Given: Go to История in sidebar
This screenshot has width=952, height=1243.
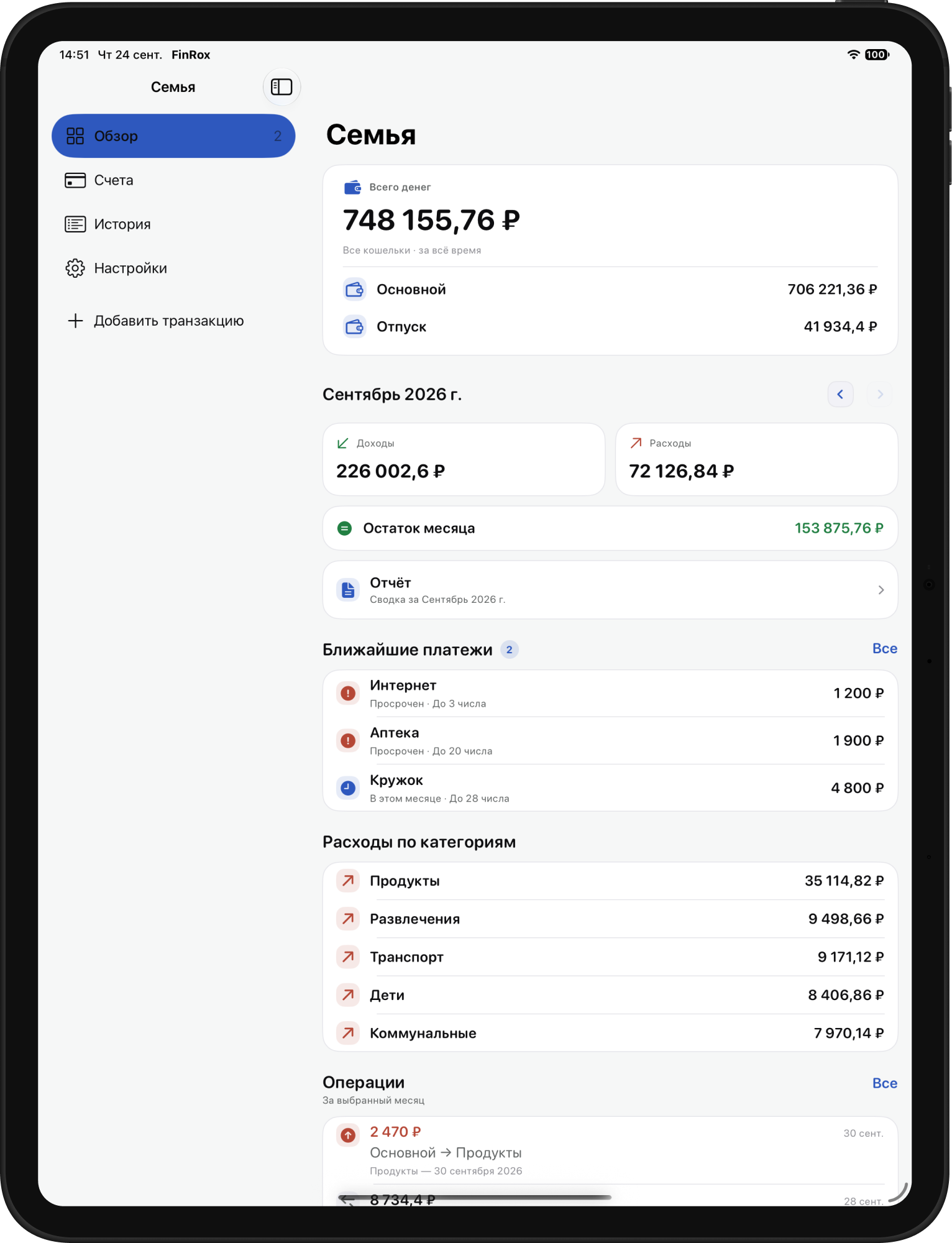Looking at the screenshot, I should point(173,224).
